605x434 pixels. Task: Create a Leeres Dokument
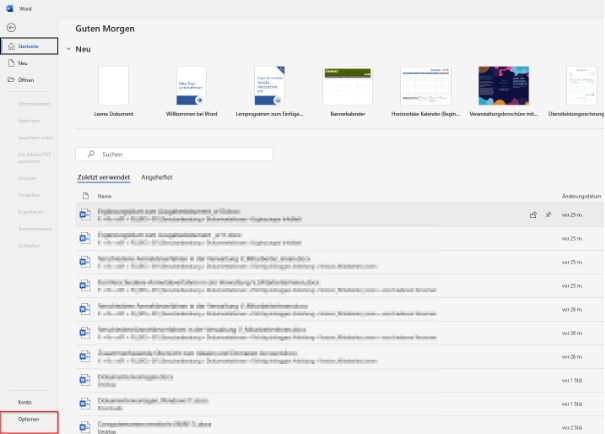point(113,91)
